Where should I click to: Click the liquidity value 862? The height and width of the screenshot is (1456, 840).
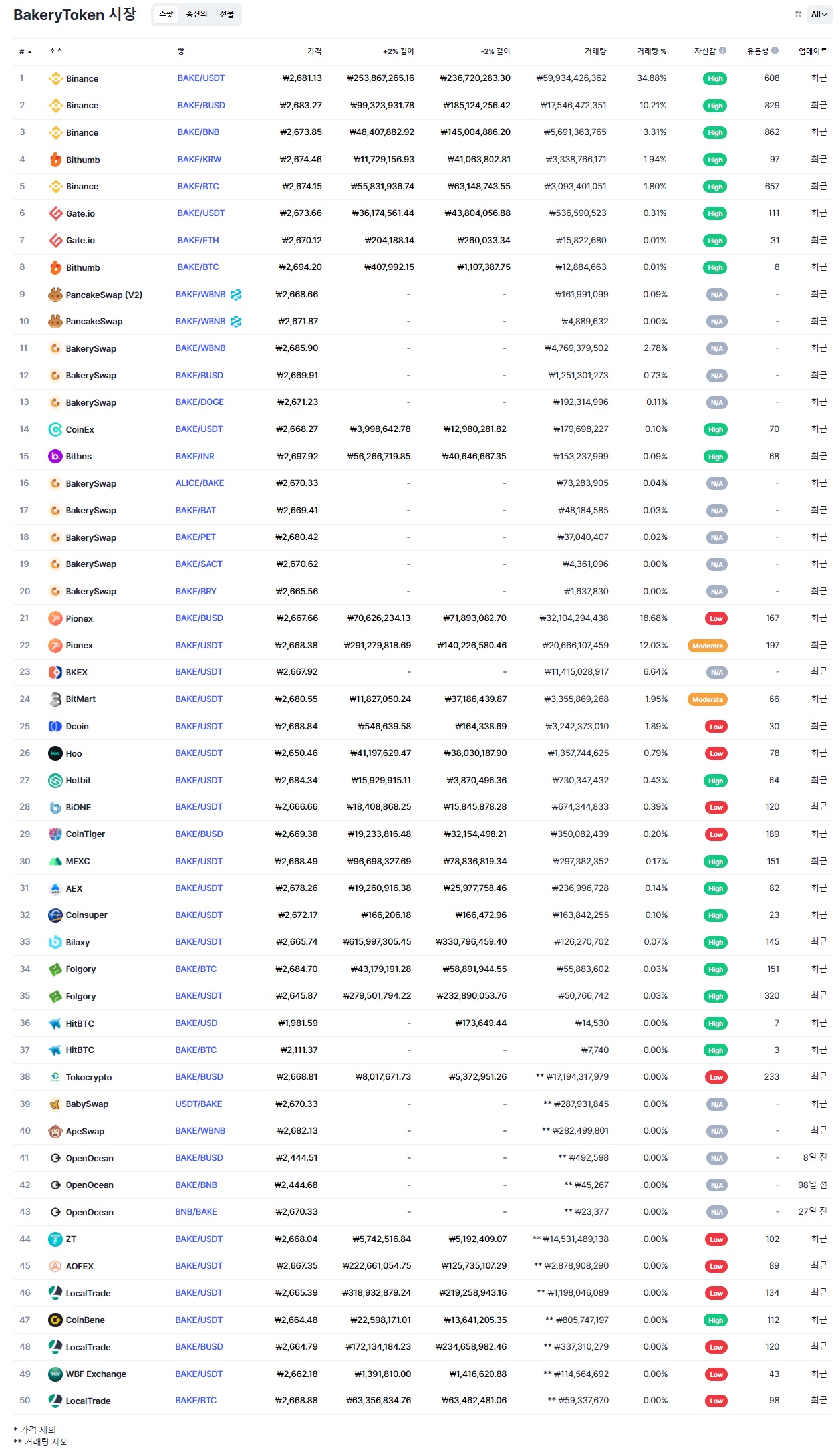click(772, 132)
